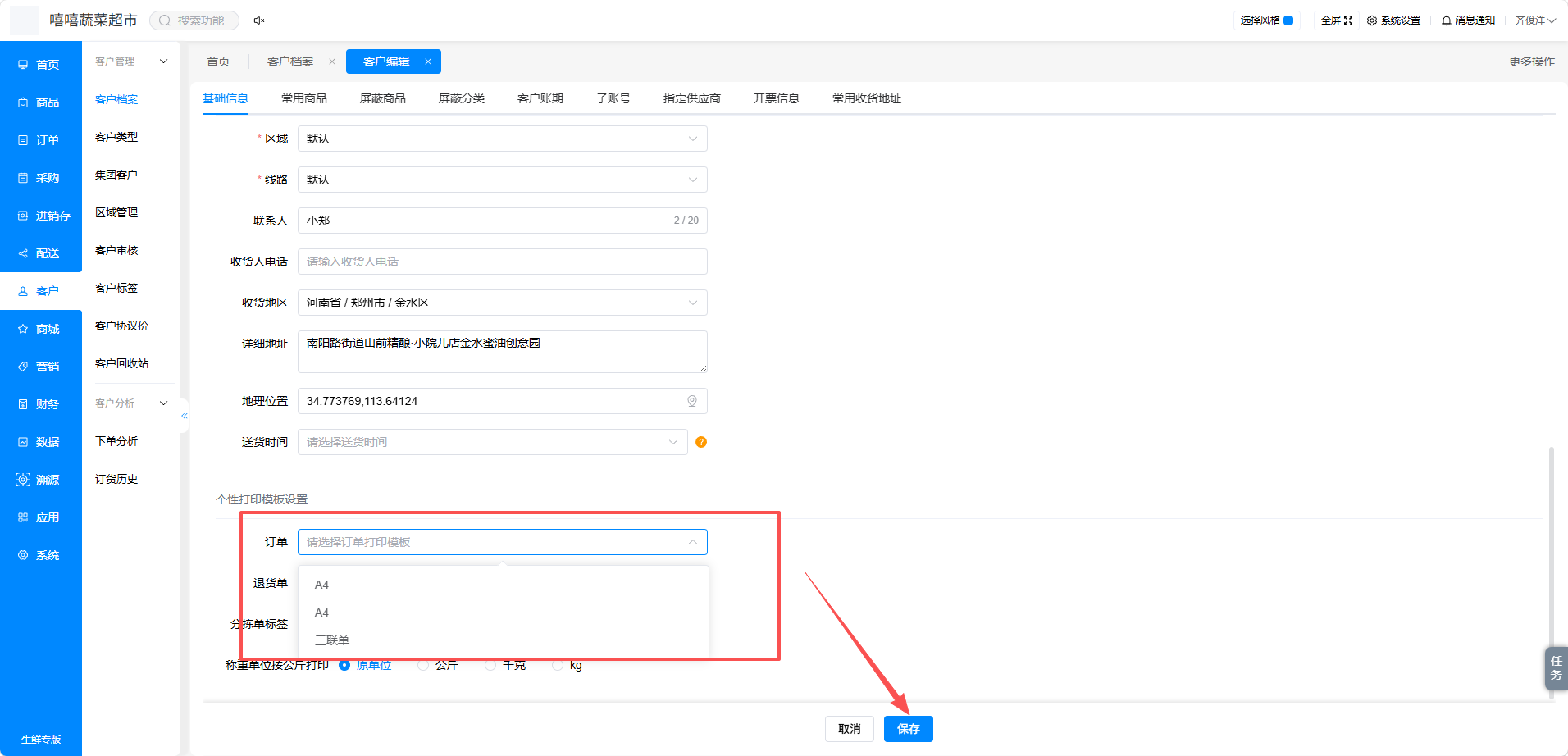Select the 公斤 radio option

423,665
